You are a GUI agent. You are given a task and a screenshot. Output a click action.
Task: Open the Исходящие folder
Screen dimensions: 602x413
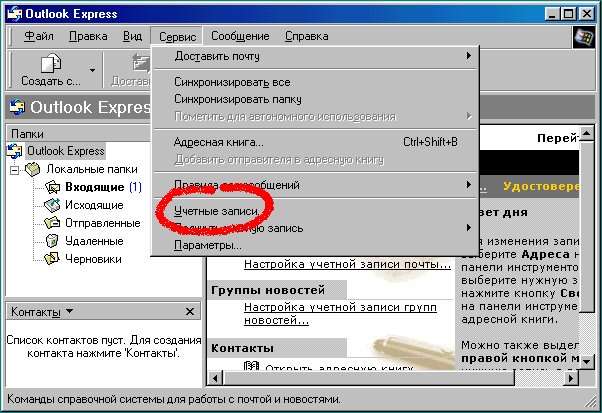click(x=94, y=205)
